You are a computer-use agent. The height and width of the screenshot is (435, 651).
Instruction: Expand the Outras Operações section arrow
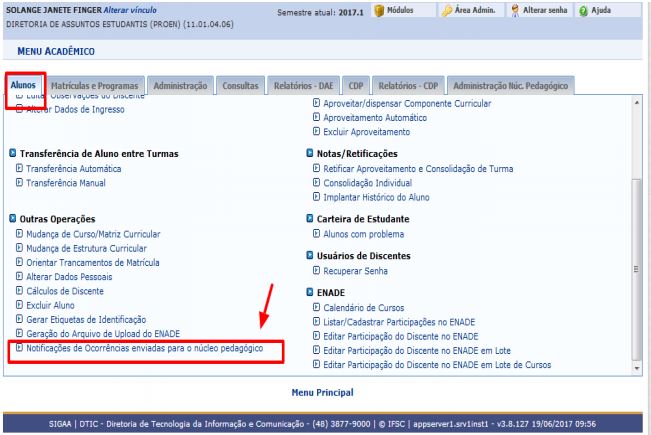[11, 217]
